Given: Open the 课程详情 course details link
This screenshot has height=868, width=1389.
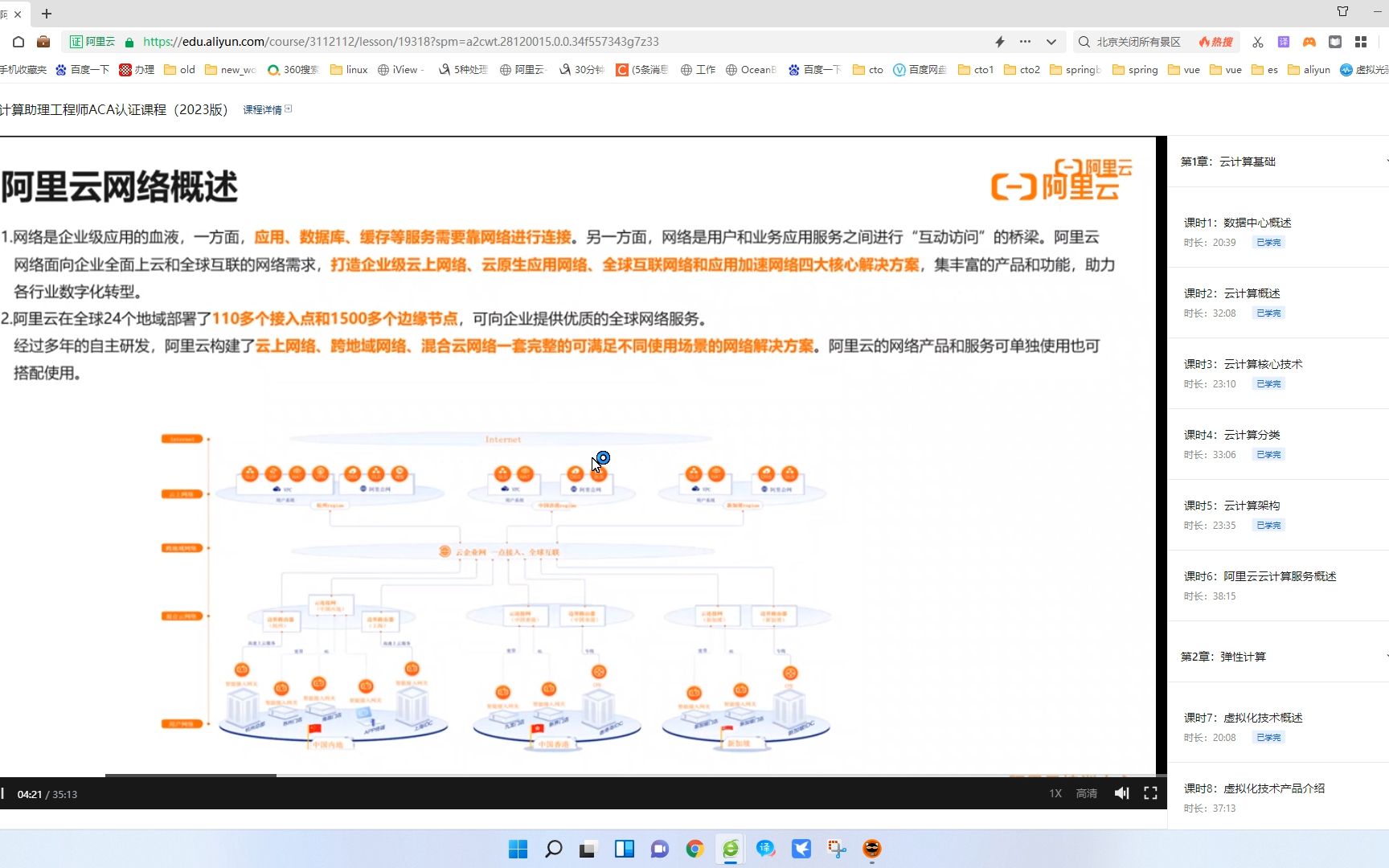Looking at the screenshot, I should pos(267,109).
